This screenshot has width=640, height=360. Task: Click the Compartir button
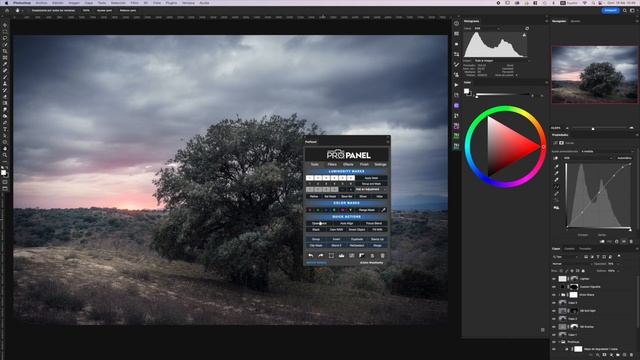[x=610, y=10]
